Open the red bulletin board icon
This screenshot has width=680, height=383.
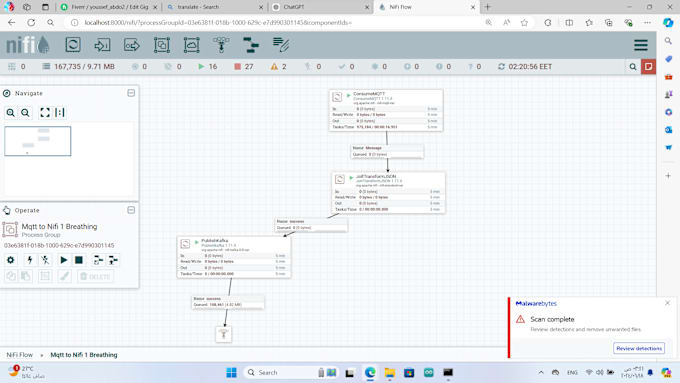[x=648, y=67]
